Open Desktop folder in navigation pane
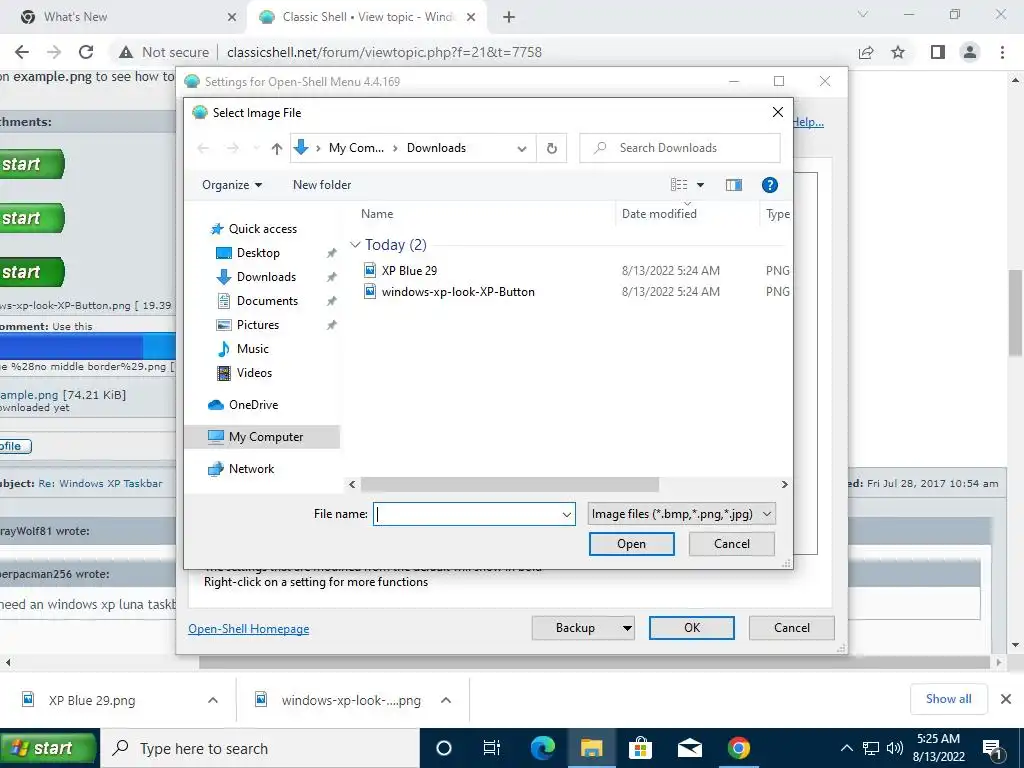Image resolution: width=1024 pixels, height=768 pixels. pyautogui.click(x=257, y=253)
